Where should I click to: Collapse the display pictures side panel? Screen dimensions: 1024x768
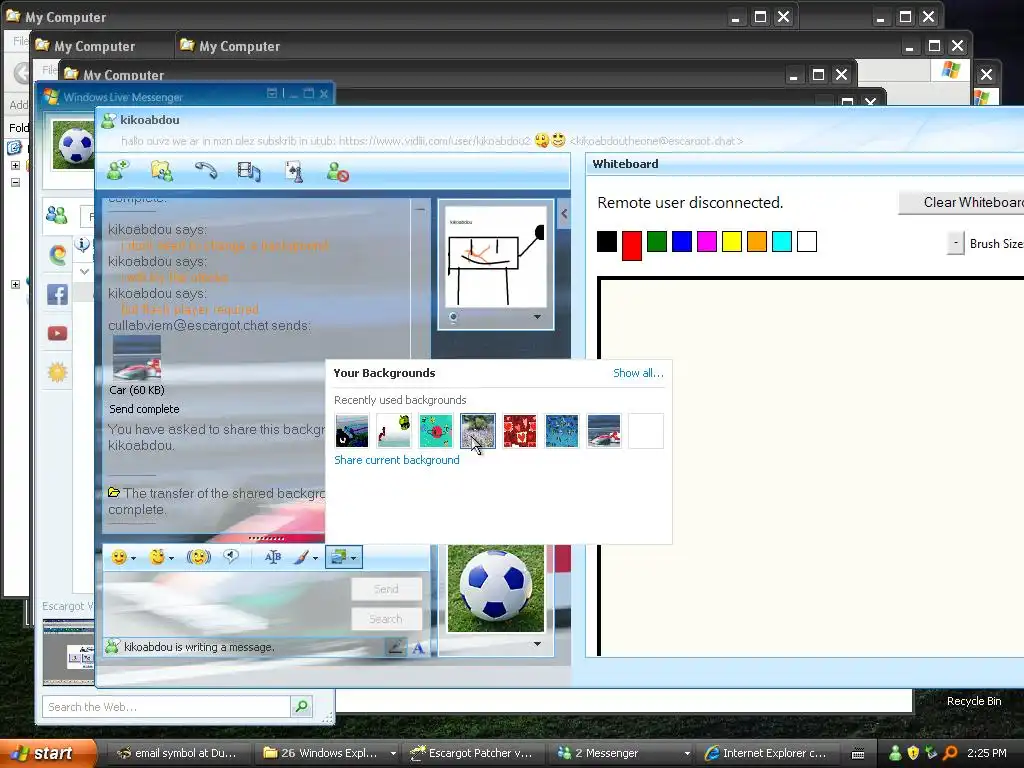pyautogui.click(x=564, y=213)
